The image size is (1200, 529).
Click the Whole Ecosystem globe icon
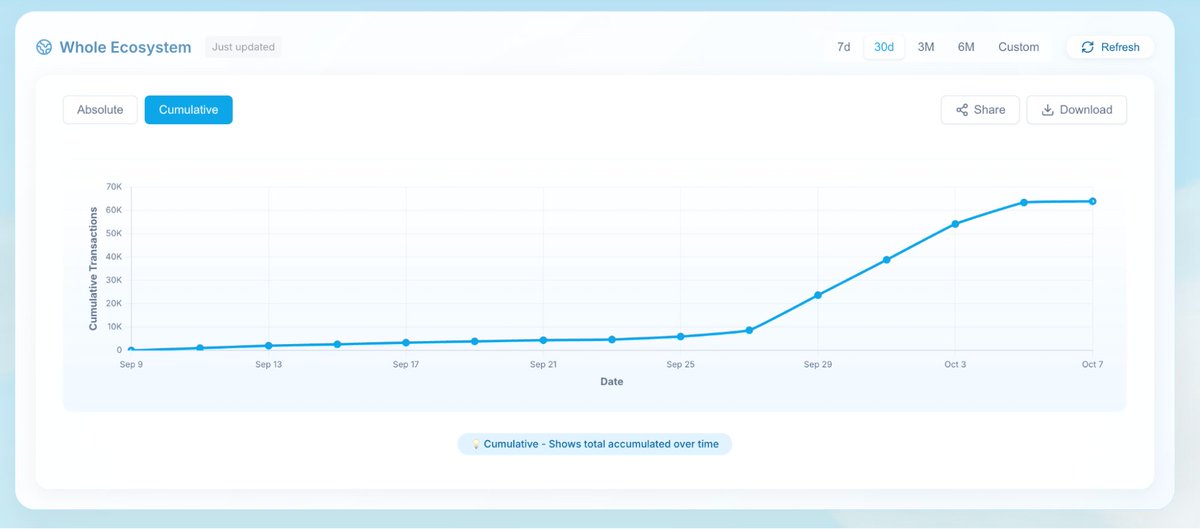(x=44, y=47)
